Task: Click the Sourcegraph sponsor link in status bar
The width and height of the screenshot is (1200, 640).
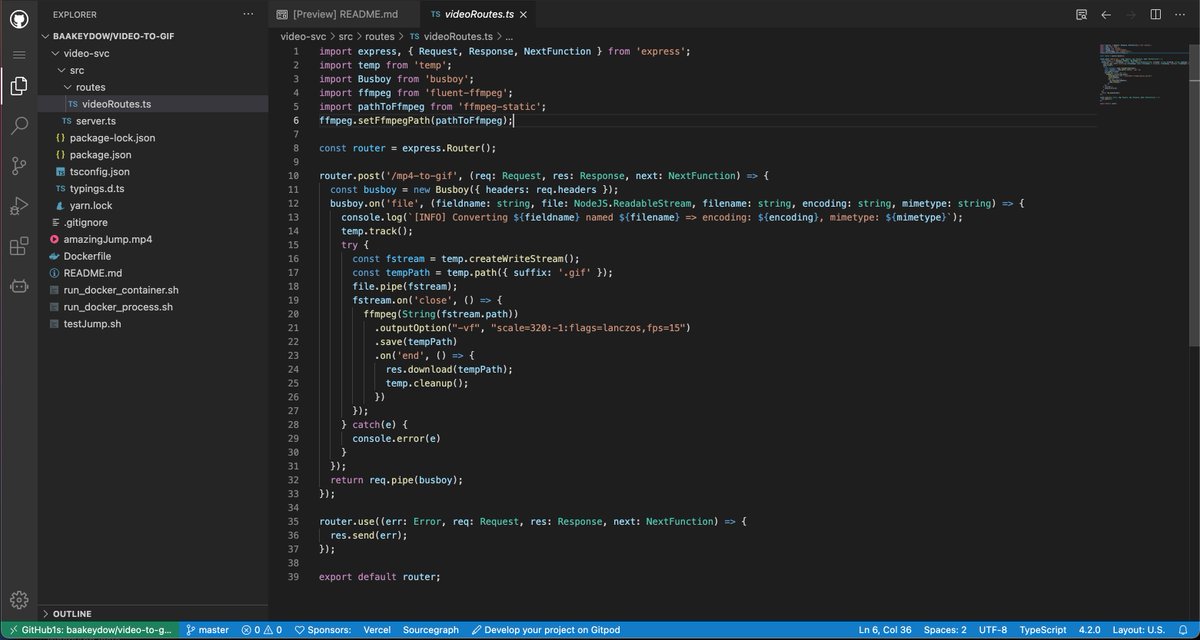Action: 431,630
